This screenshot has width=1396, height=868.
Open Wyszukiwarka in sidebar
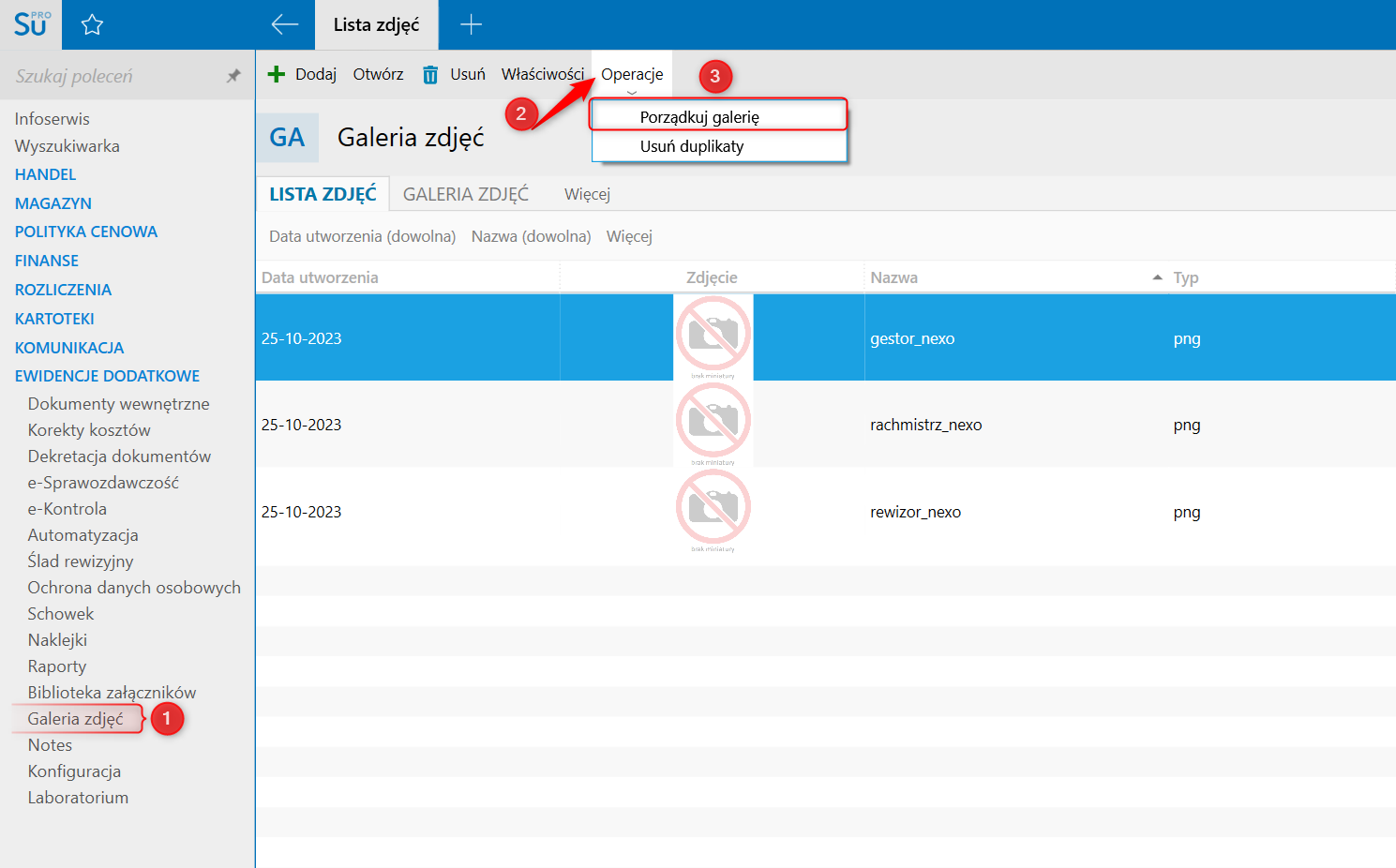[68, 146]
